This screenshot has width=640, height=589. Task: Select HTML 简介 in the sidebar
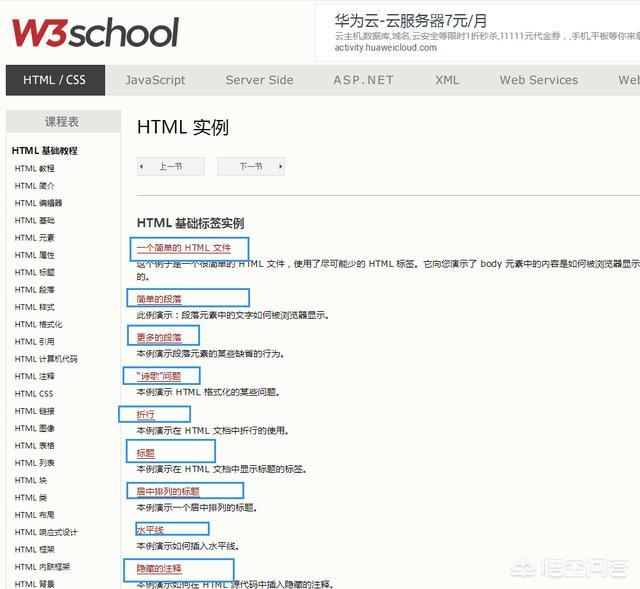click(35, 186)
